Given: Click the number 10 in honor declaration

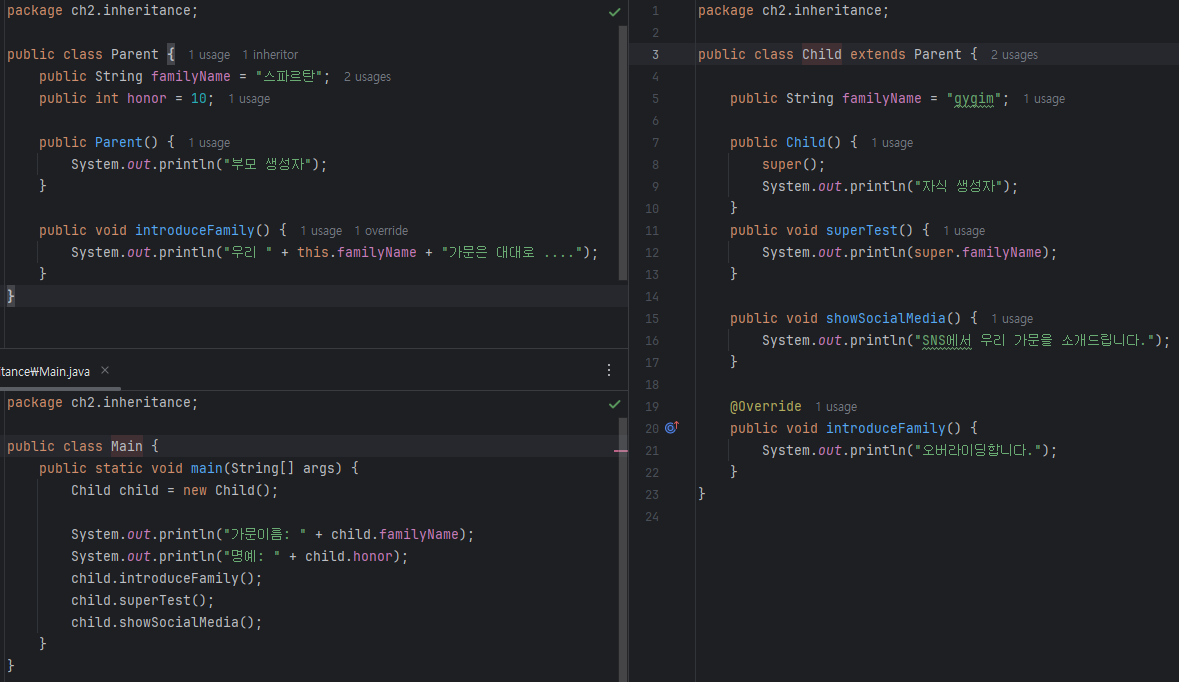Looking at the screenshot, I should point(199,98).
